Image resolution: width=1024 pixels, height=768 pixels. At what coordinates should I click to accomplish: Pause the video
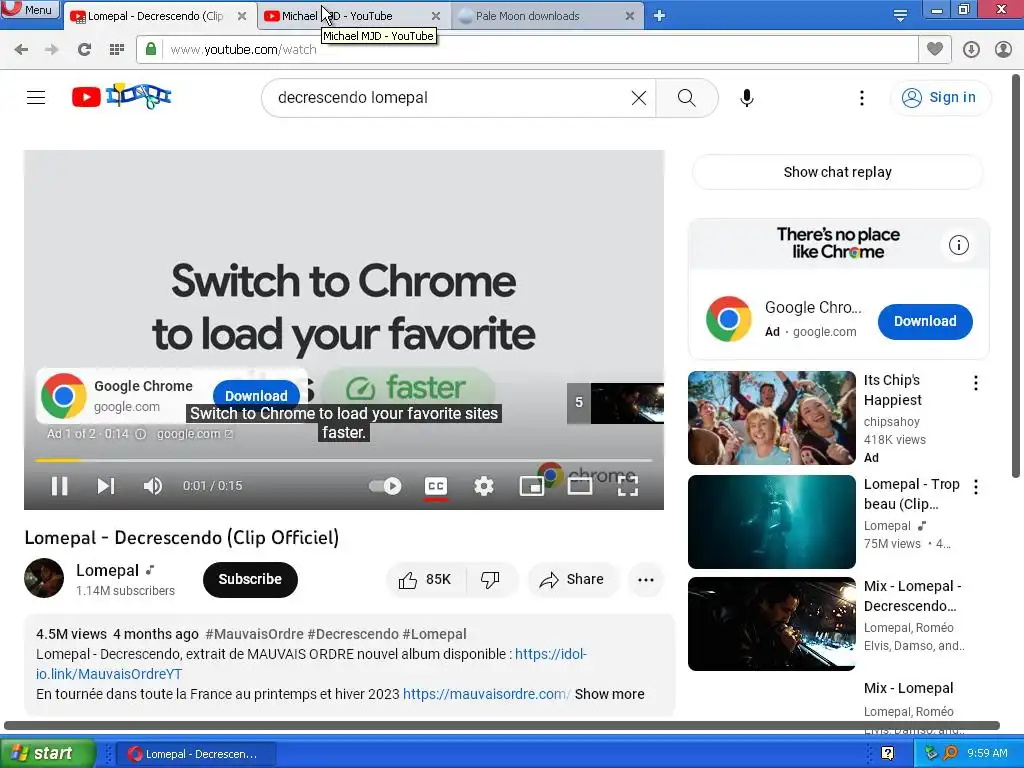click(59, 486)
